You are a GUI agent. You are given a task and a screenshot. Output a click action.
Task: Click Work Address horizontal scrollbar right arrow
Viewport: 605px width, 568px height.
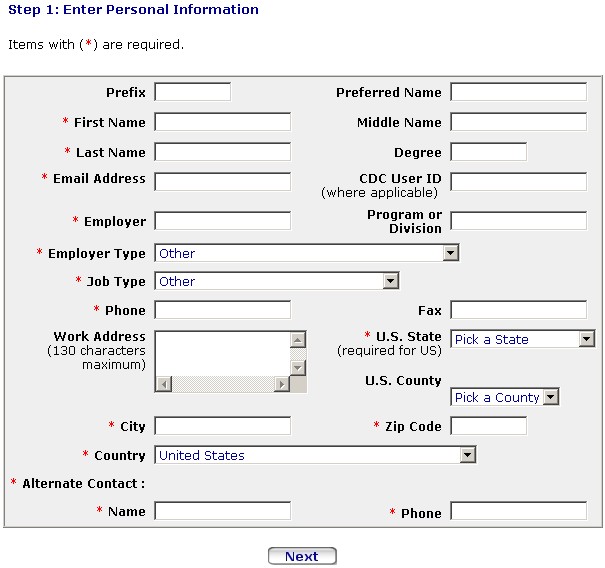click(282, 384)
